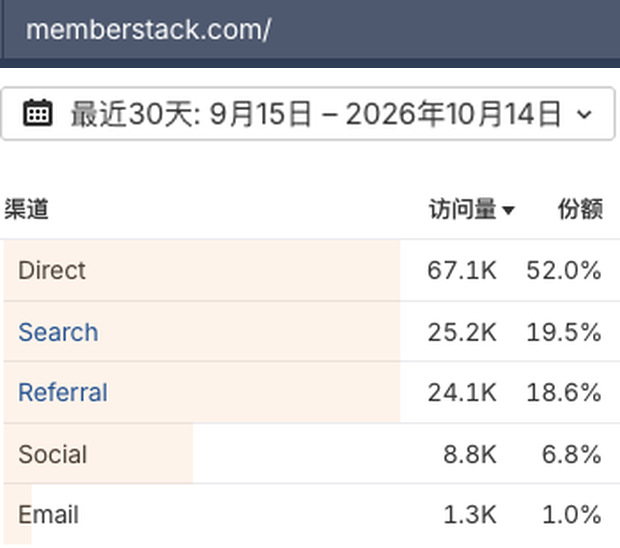
Task: Click the 1.0% share value
Action: click(x=572, y=515)
